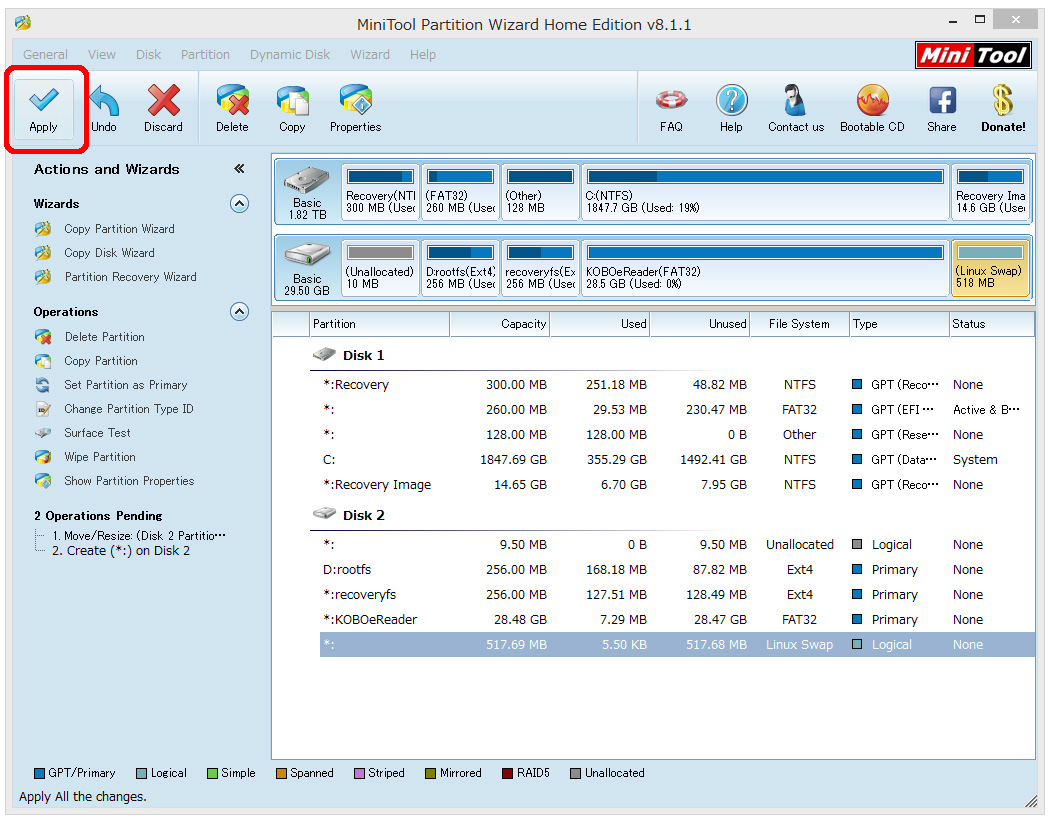Sort by Capacity column header

click(500, 324)
